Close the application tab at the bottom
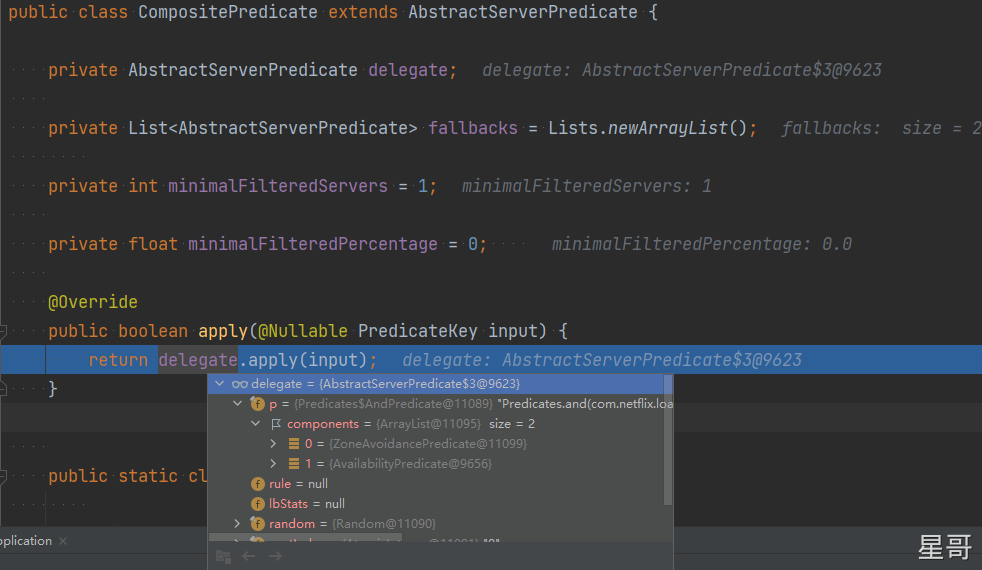The image size is (982, 570). point(62,541)
